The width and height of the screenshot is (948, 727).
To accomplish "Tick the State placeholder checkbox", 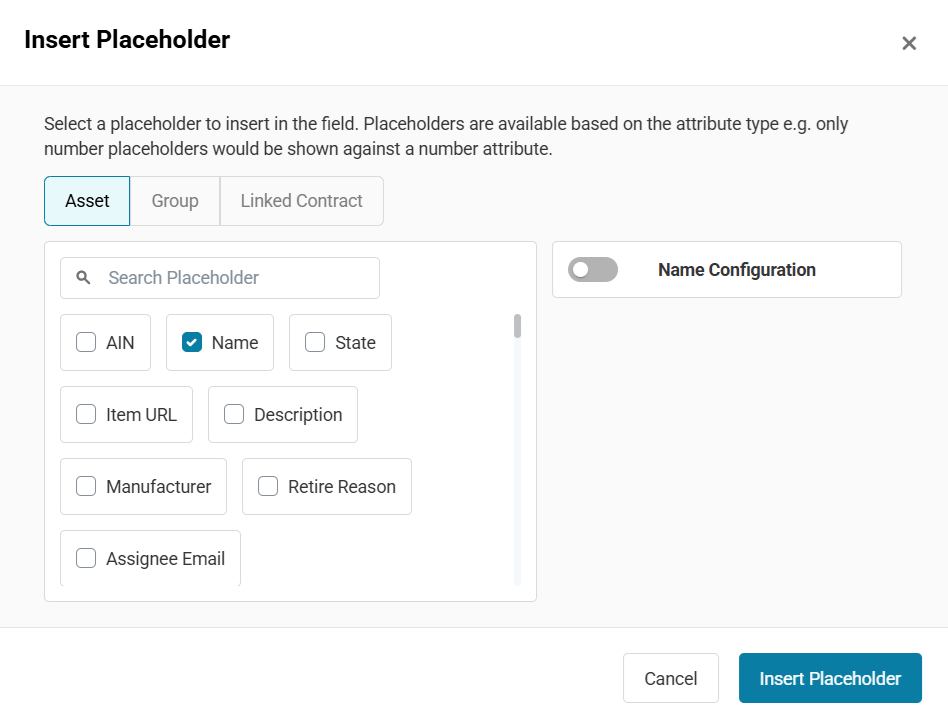I will pyautogui.click(x=315, y=342).
